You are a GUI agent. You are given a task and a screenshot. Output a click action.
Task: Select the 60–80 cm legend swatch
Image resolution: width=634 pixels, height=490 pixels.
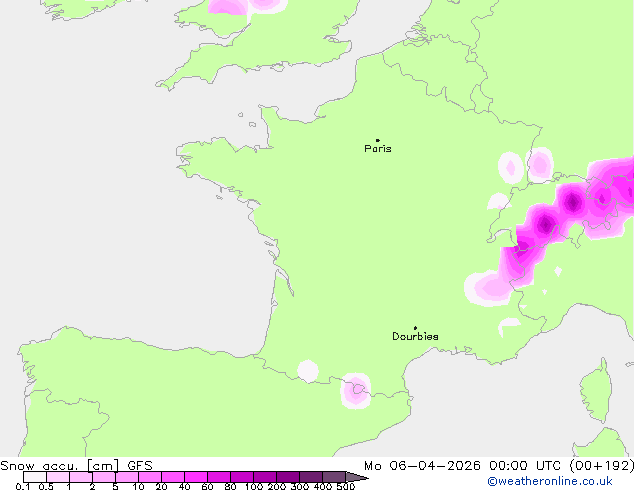tap(219, 477)
